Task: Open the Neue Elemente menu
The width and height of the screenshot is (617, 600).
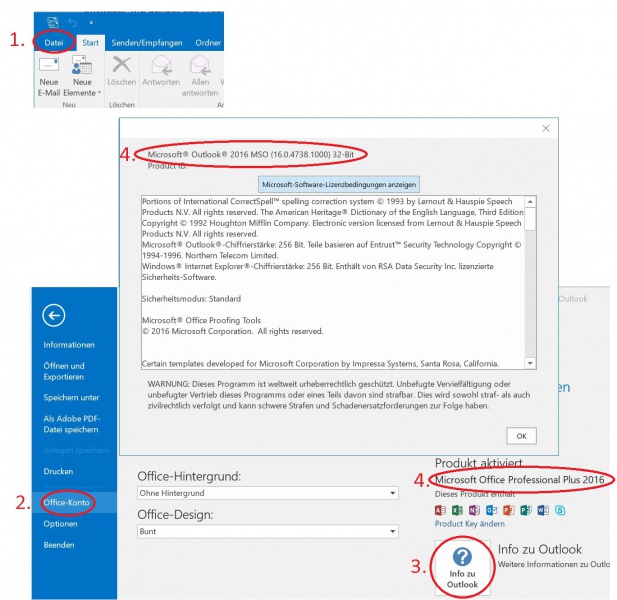Action: point(82,77)
